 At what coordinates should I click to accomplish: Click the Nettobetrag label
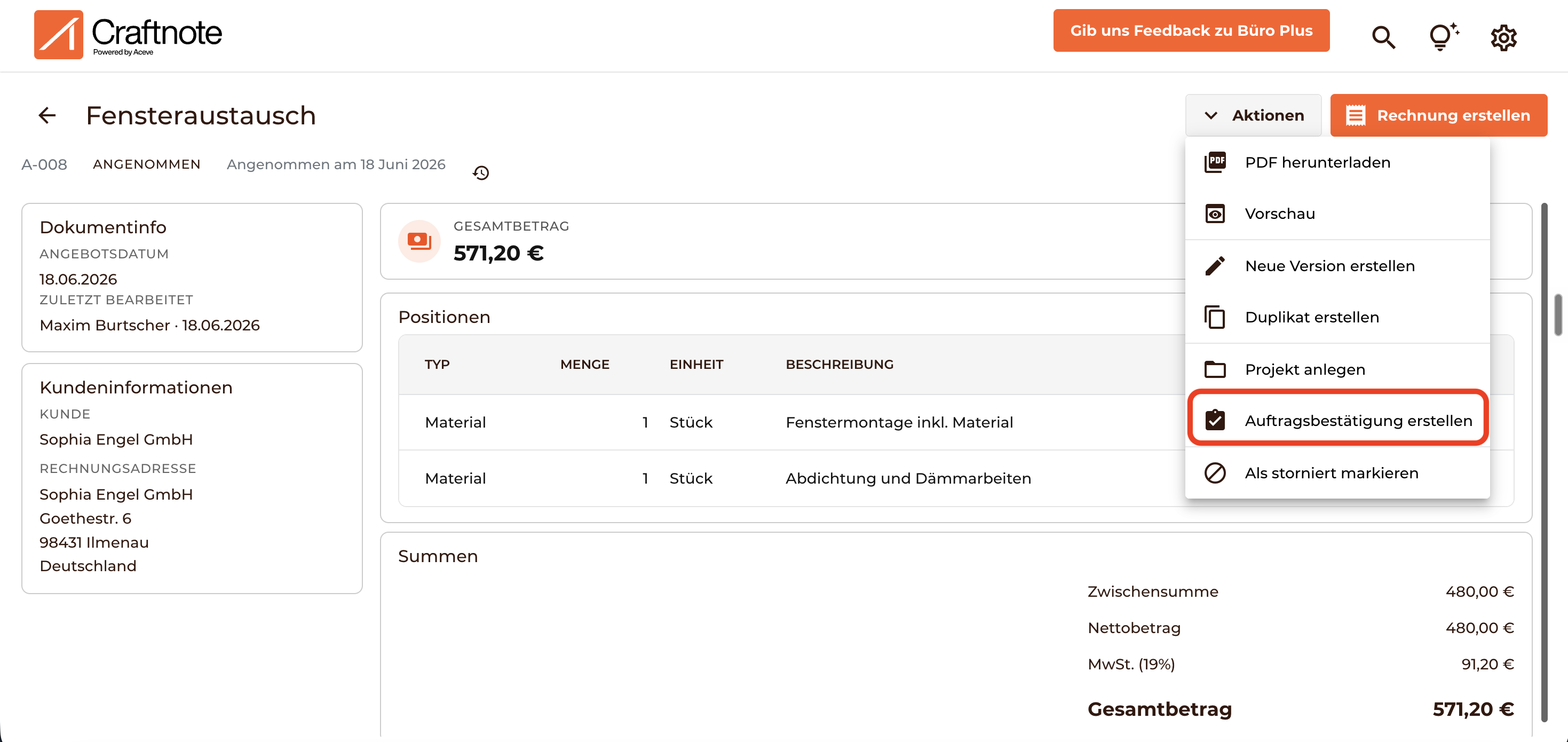coord(1134,628)
